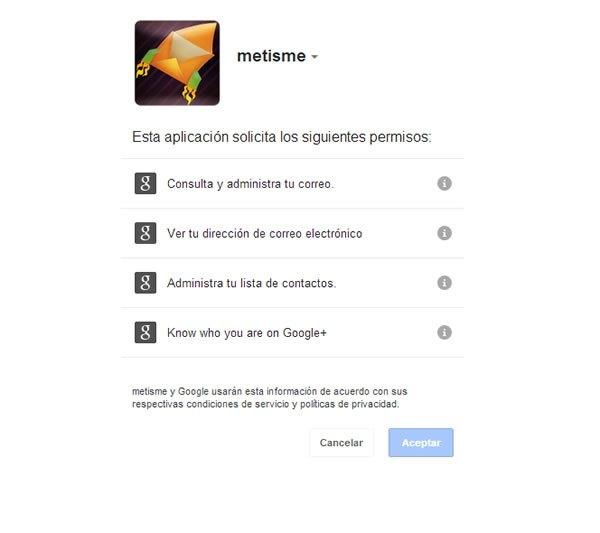Image resolution: width=600 pixels, height=533 pixels.
Task: Click the metisme kite app icon
Action: coord(177,63)
